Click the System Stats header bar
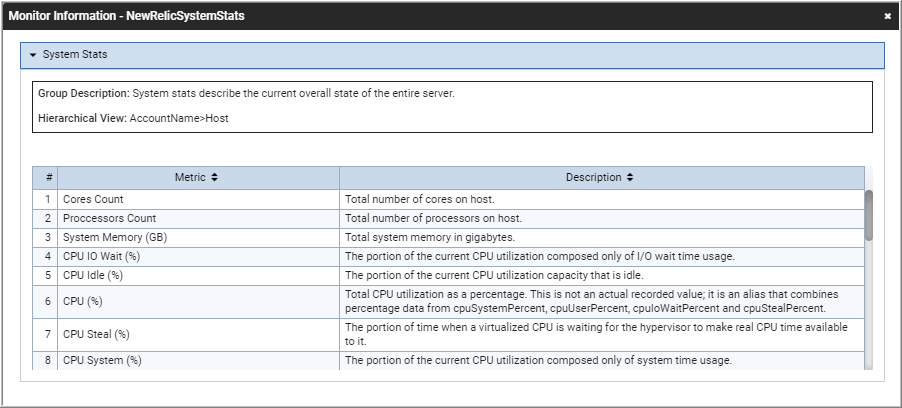The width and height of the screenshot is (902, 408). tap(452, 55)
